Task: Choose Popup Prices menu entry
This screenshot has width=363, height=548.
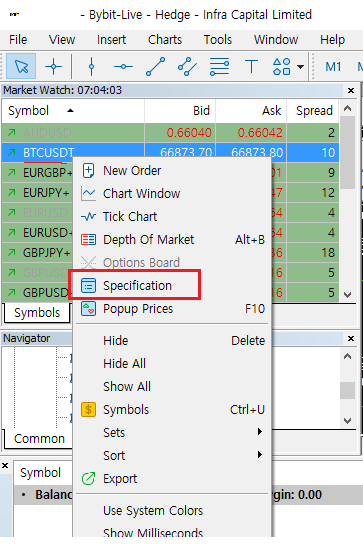Action: [172, 309]
